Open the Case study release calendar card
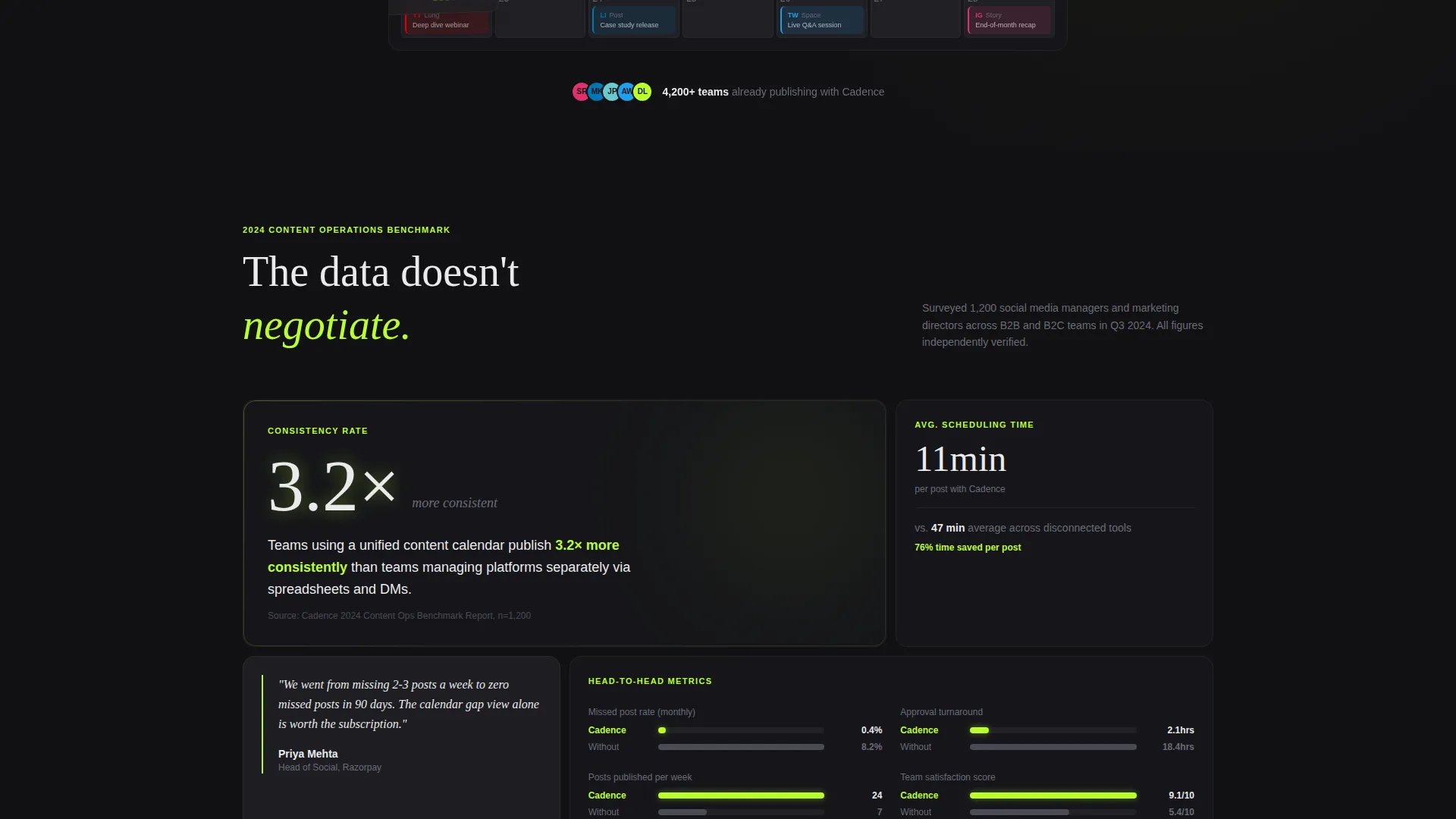 tap(634, 20)
